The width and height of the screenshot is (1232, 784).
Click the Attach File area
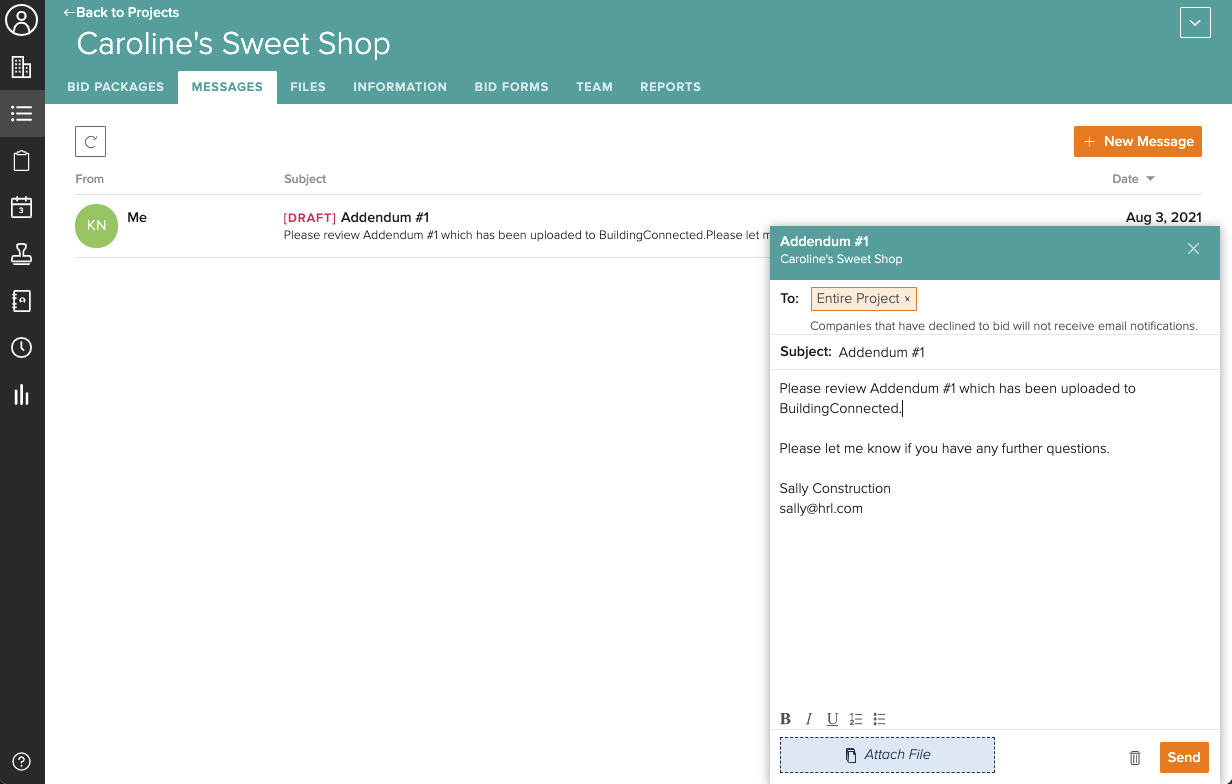click(887, 755)
